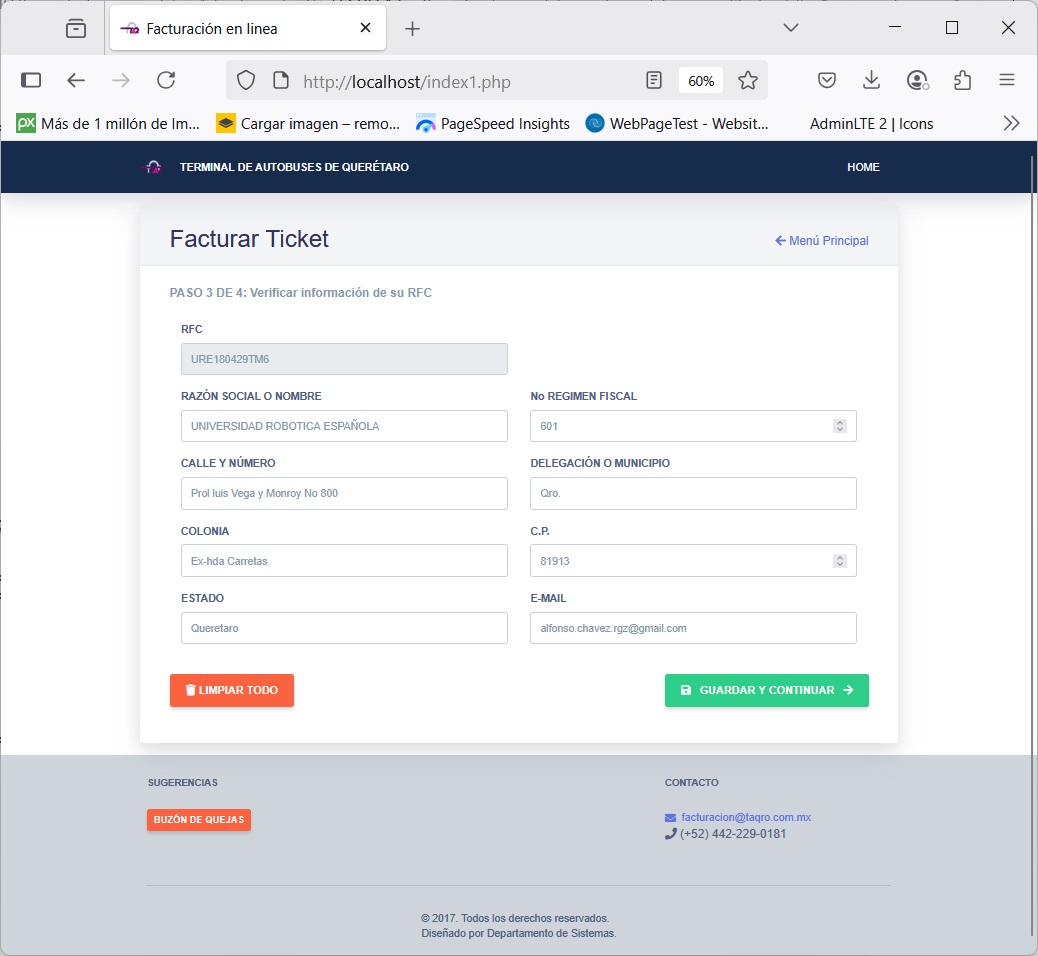Toggle the Firefox sidebar panel
The image size is (1038, 956).
tap(31, 81)
